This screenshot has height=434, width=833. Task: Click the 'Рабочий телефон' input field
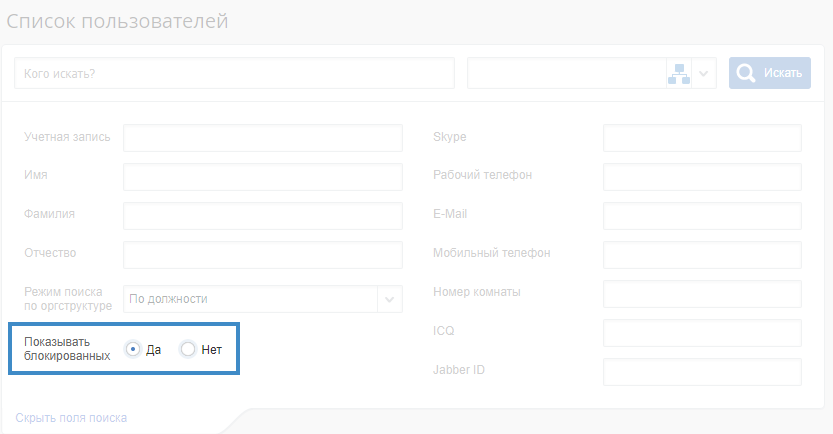point(702,177)
